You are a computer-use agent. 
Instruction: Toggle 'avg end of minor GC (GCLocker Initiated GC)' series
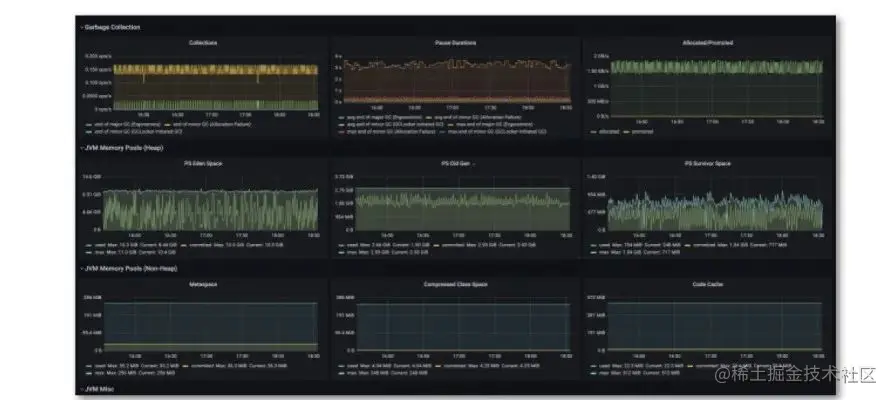[391, 124]
